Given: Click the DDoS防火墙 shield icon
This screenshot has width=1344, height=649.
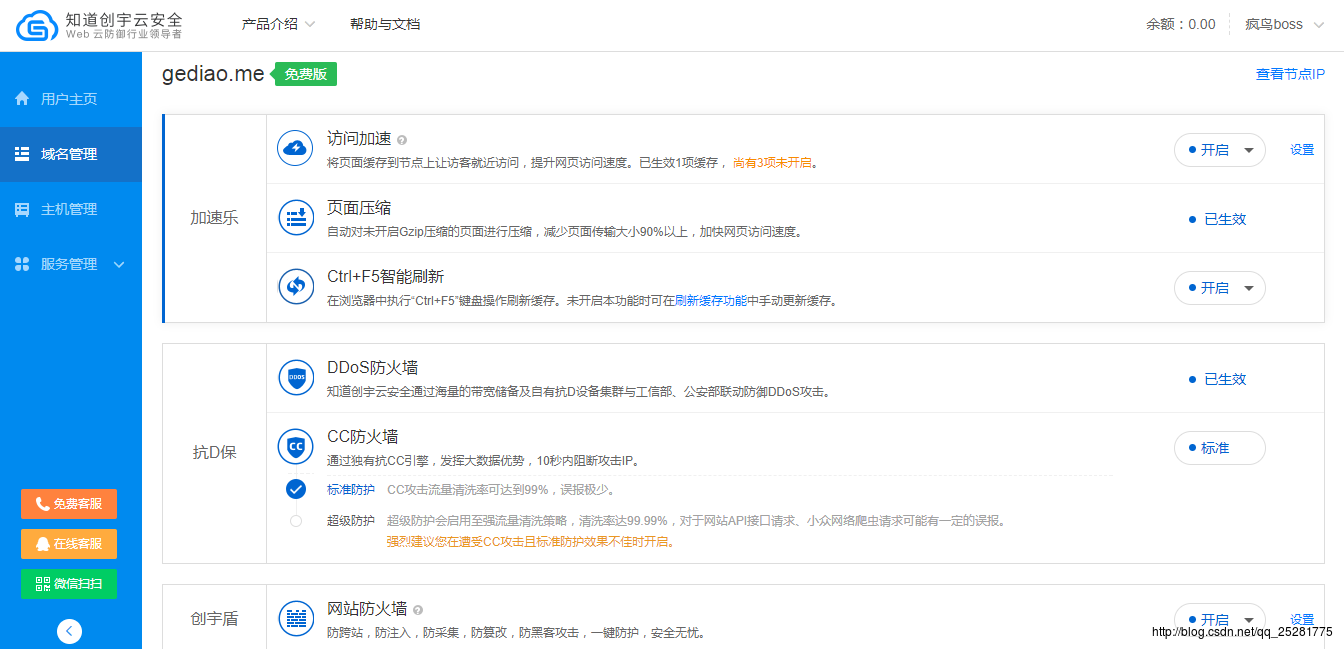Looking at the screenshot, I should [x=295, y=378].
